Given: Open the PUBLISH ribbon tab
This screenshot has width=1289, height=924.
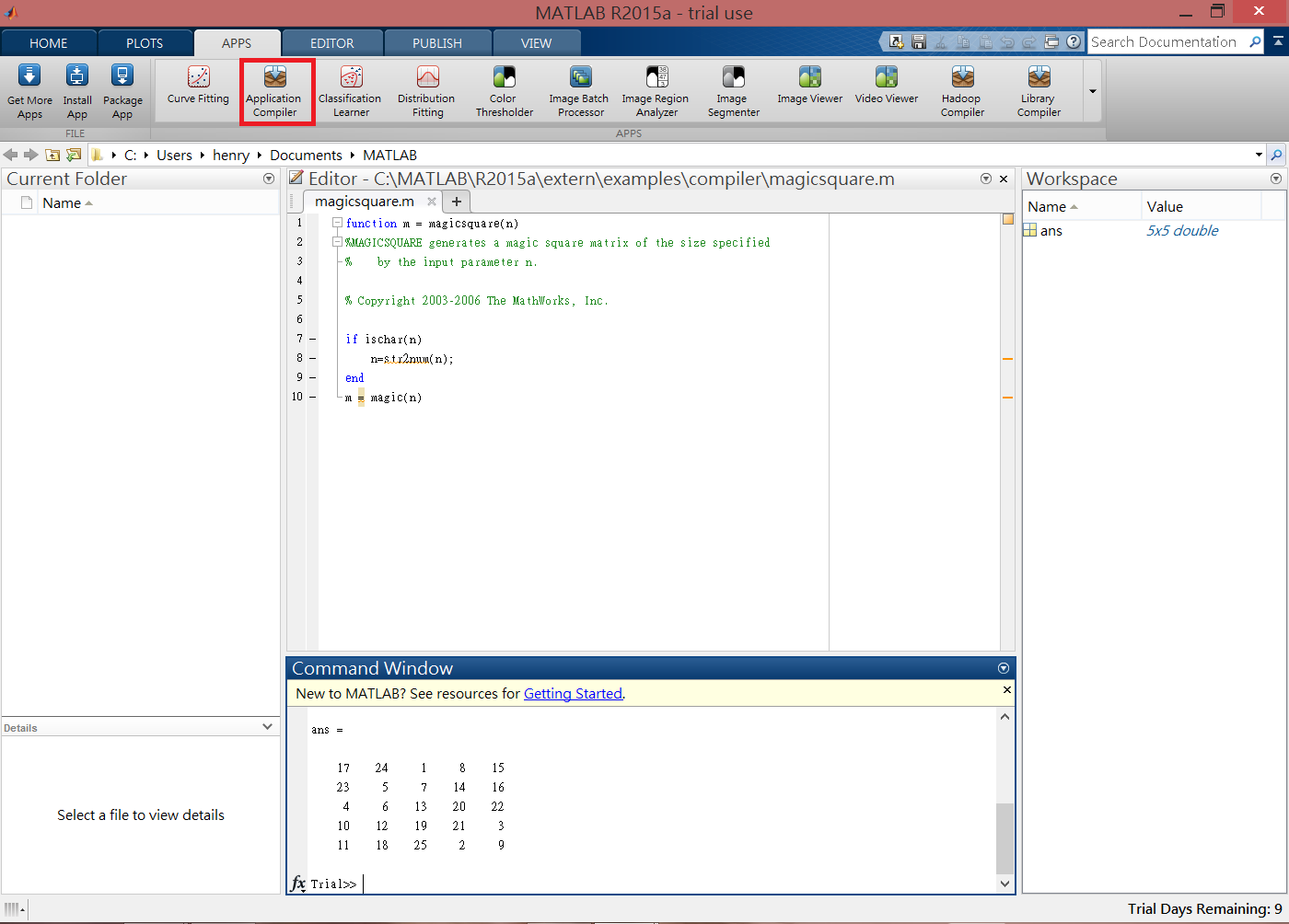Looking at the screenshot, I should click(437, 42).
